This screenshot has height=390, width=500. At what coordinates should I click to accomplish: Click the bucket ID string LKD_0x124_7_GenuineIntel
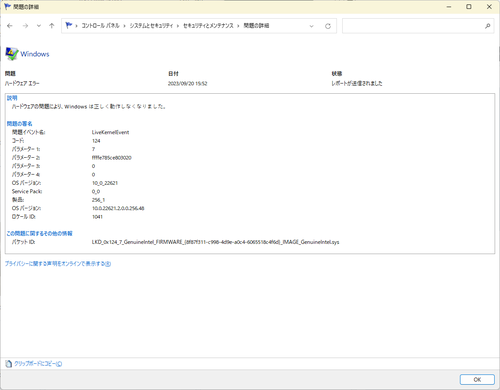point(215,242)
